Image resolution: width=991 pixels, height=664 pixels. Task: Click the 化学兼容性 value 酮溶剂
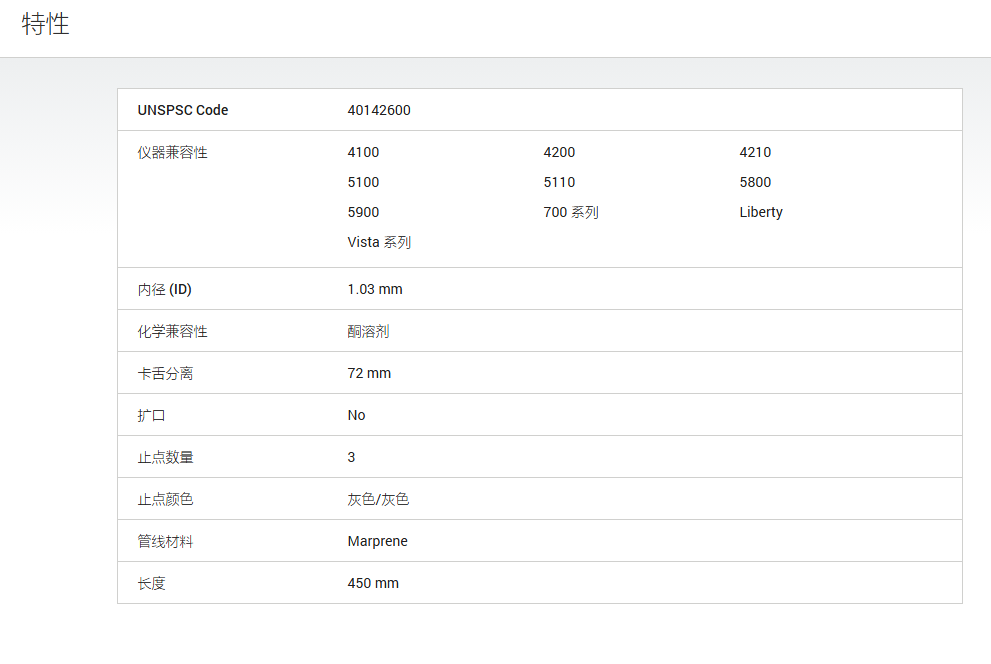pos(368,331)
